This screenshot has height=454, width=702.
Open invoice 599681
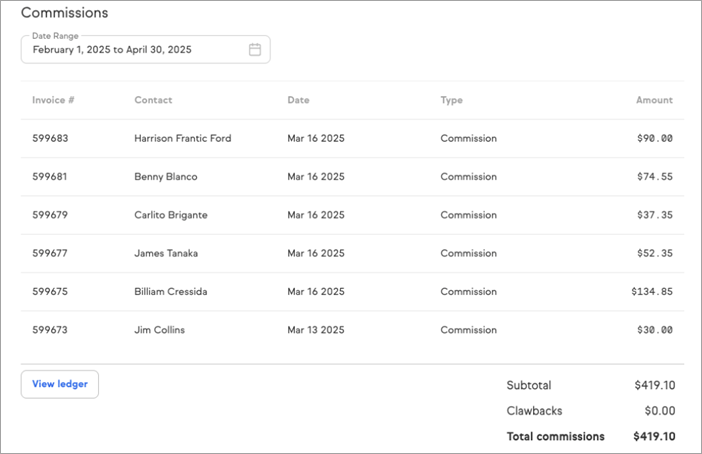click(x=50, y=177)
